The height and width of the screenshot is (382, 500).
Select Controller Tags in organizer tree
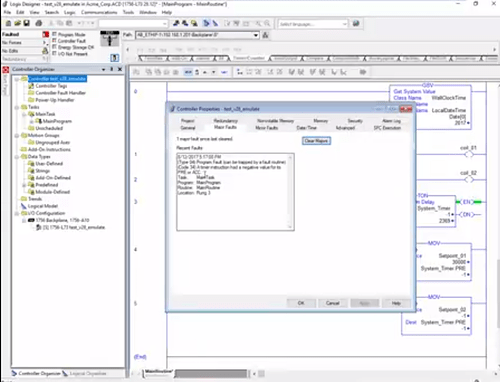click(x=51, y=86)
